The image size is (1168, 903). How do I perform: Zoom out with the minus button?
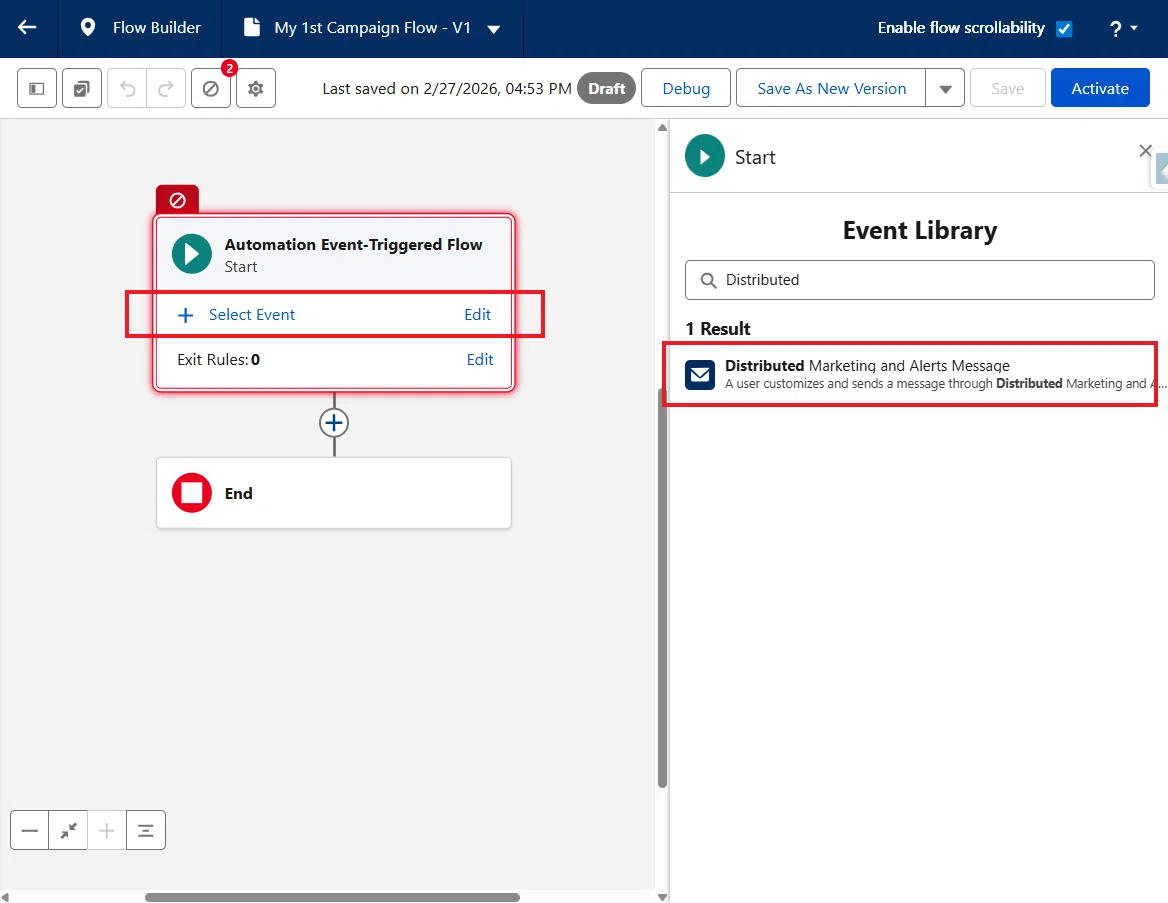[30, 830]
